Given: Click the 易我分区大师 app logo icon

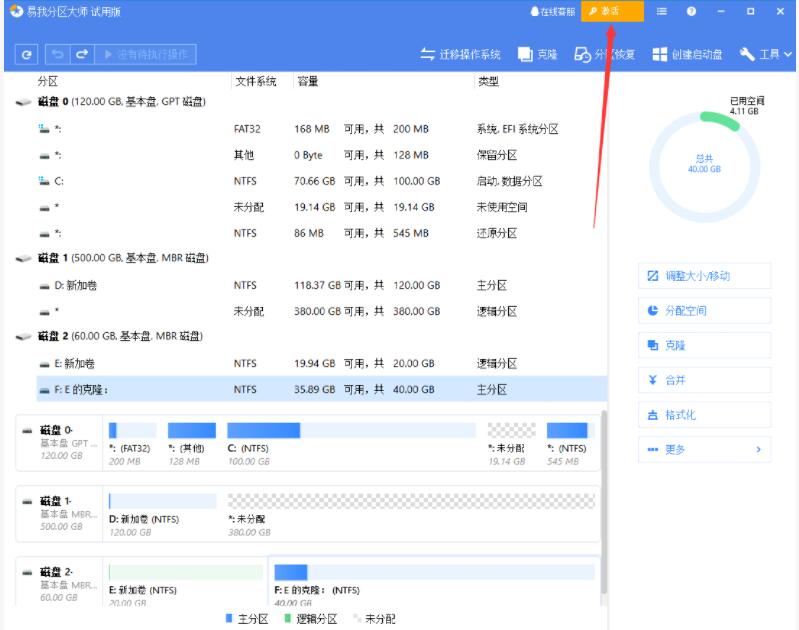Looking at the screenshot, I should (16, 11).
